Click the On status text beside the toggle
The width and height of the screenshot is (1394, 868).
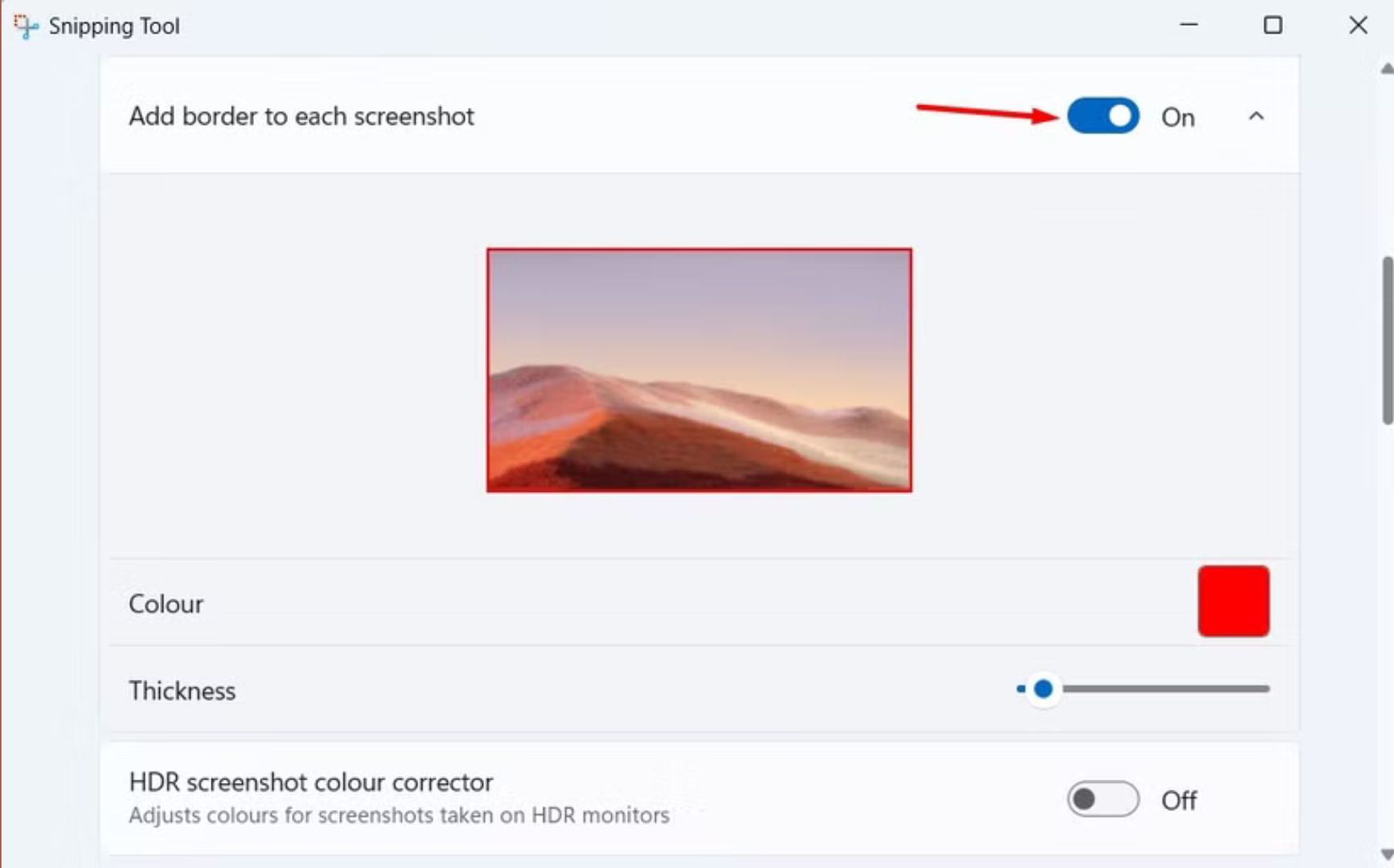(1177, 117)
